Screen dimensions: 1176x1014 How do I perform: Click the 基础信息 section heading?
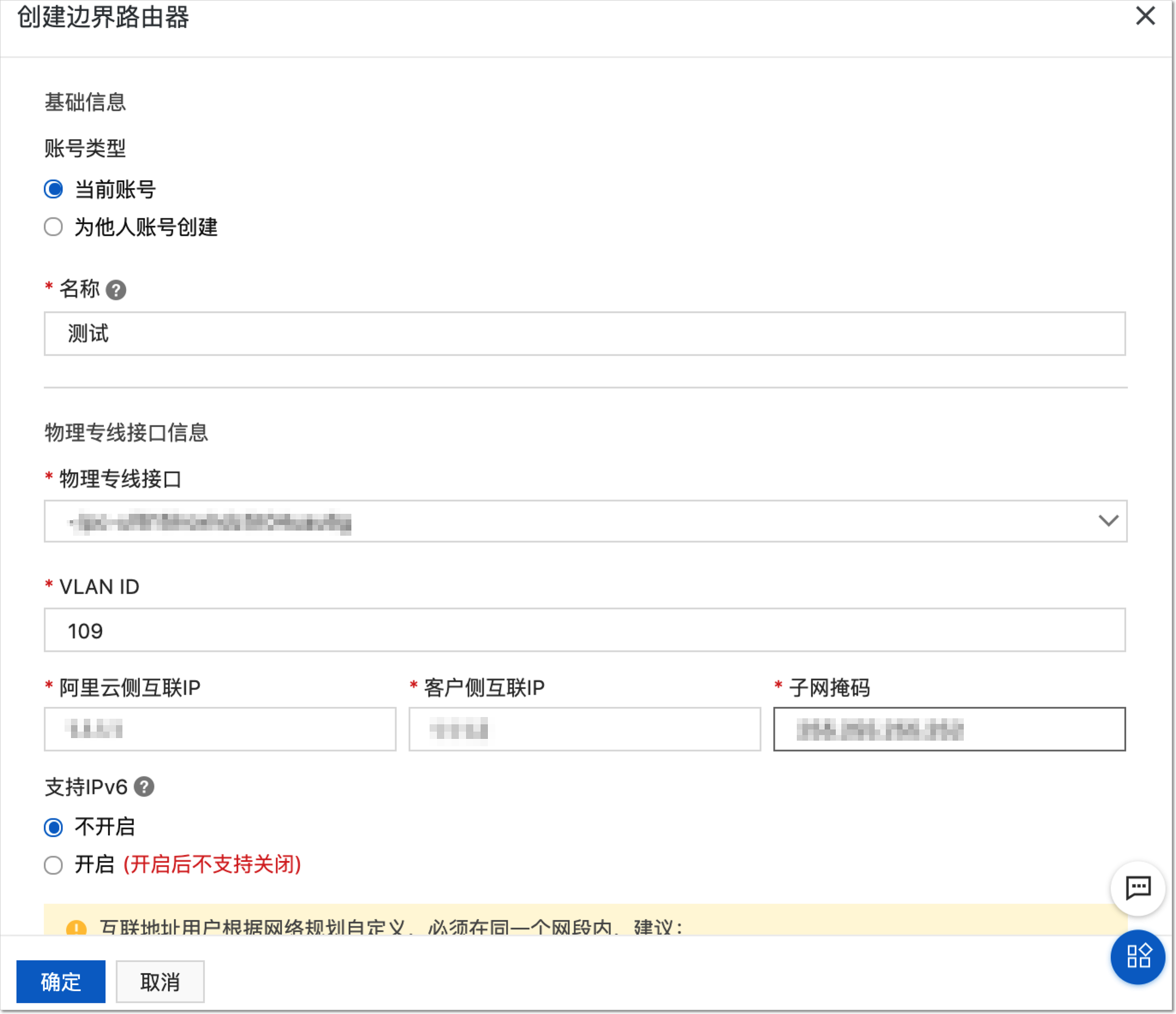85,102
